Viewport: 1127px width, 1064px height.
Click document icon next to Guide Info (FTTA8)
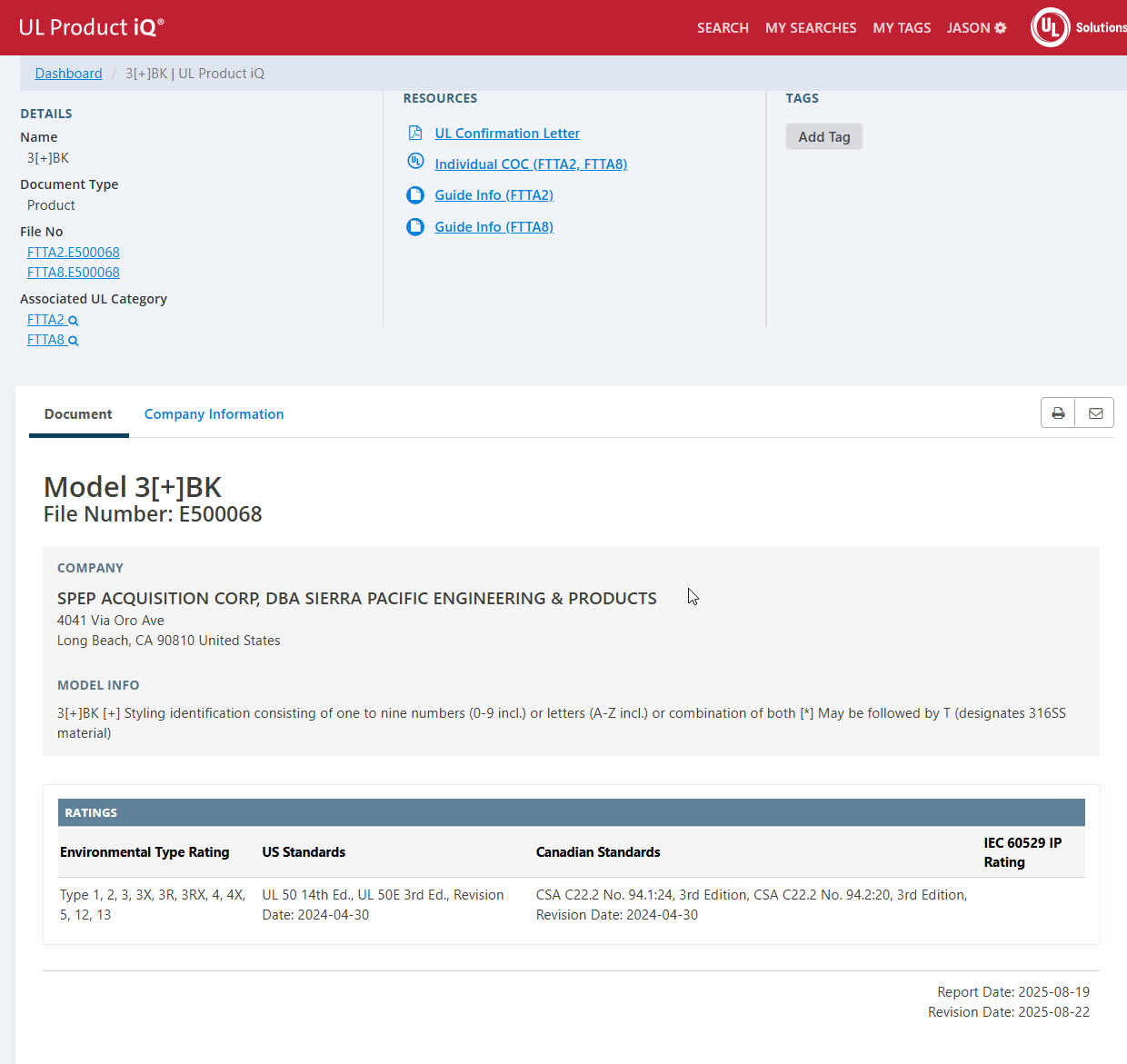click(415, 227)
